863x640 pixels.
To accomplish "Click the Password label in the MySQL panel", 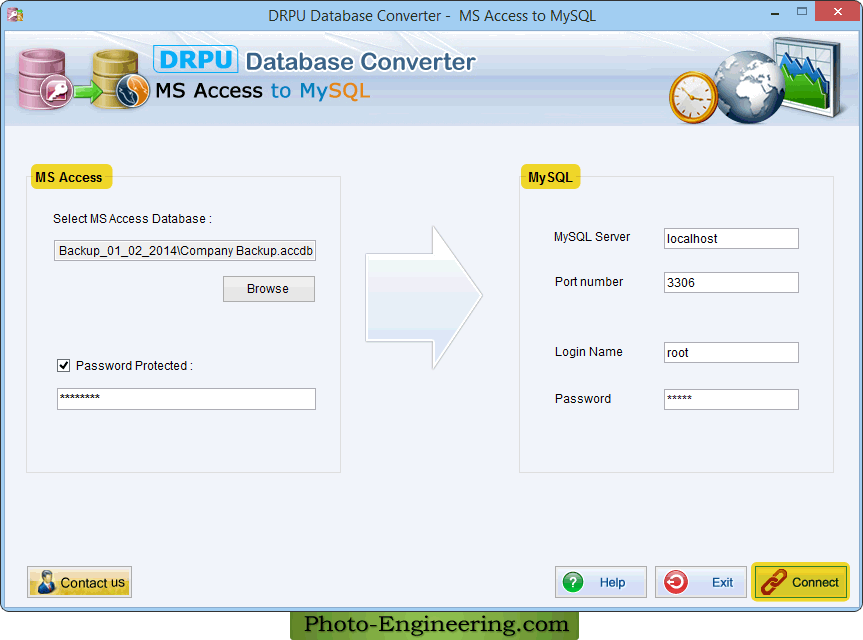I will point(582,399).
